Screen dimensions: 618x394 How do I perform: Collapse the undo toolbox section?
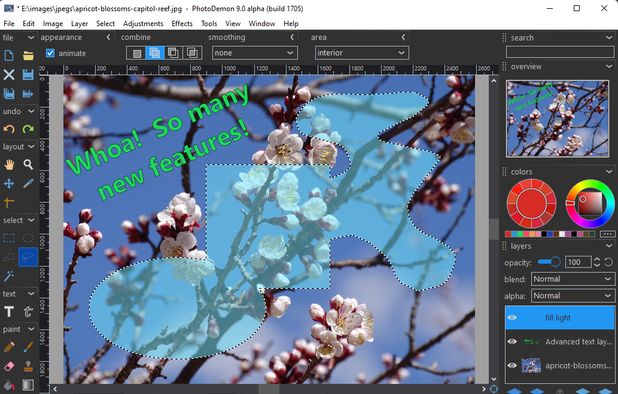coord(30,111)
